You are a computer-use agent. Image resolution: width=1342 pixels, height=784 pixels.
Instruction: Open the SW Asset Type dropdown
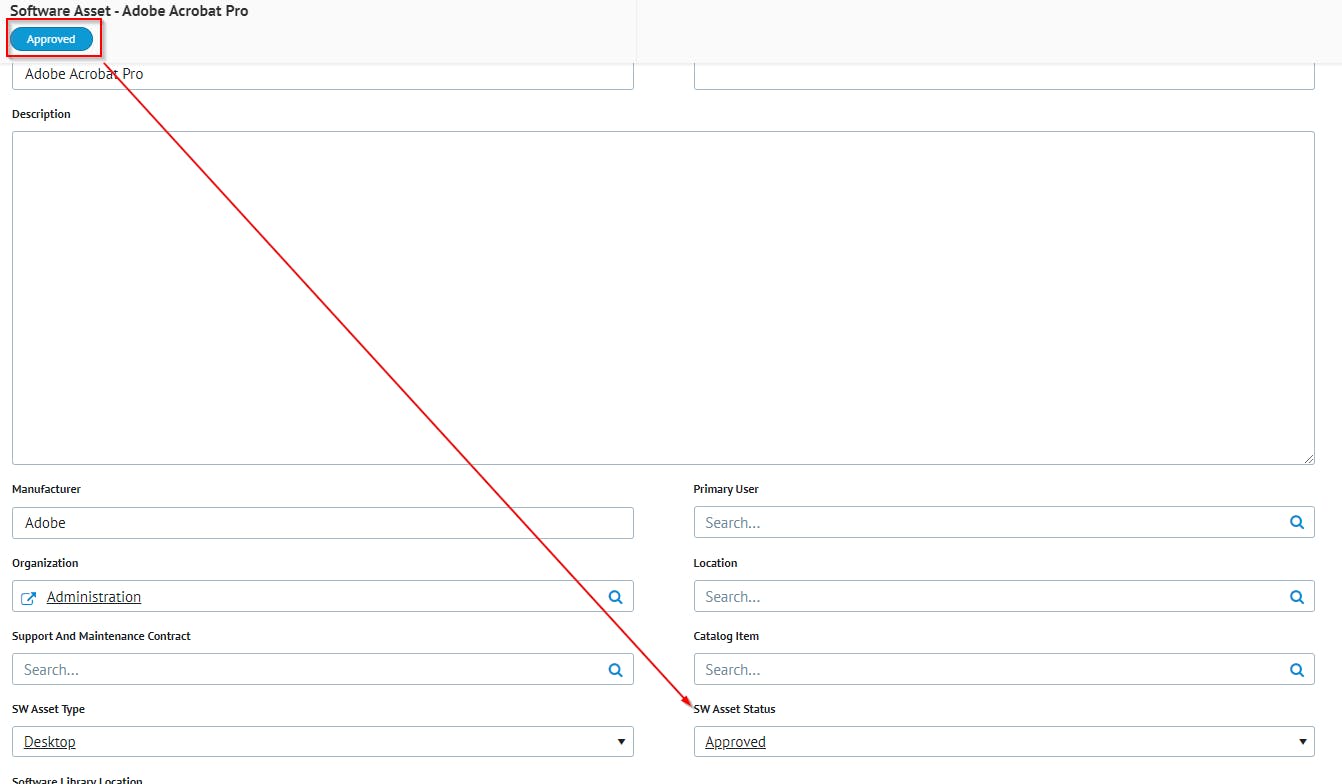tap(323, 742)
